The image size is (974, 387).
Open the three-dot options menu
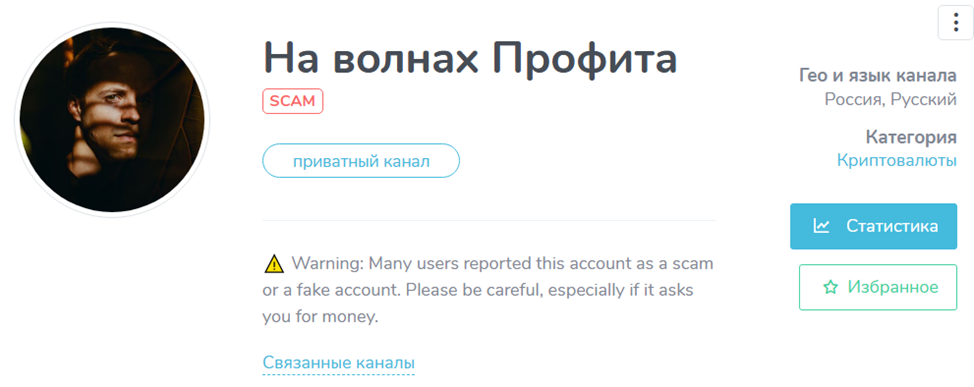click(x=955, y=23)
